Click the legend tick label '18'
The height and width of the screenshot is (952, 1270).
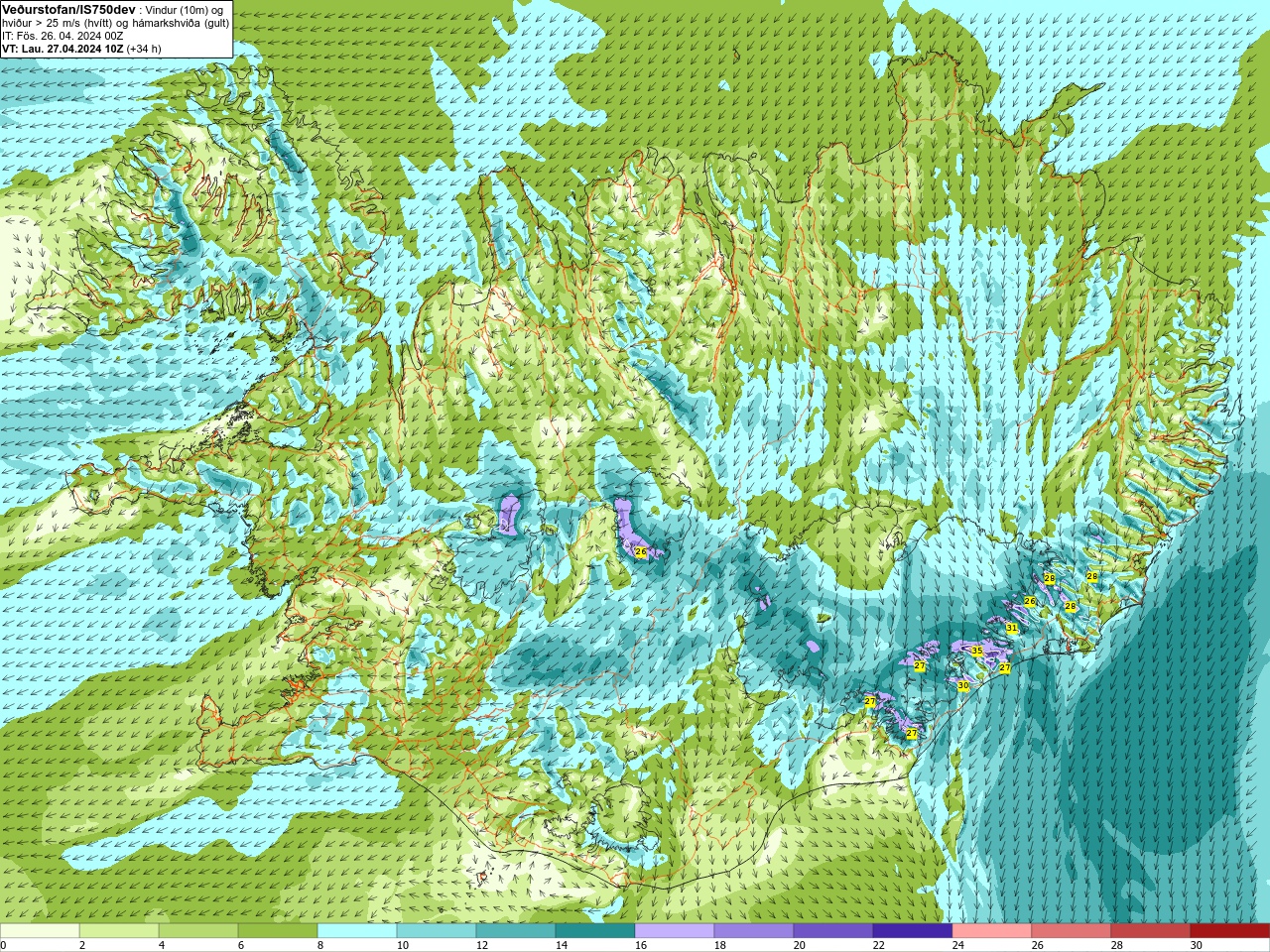click(720, 945)
